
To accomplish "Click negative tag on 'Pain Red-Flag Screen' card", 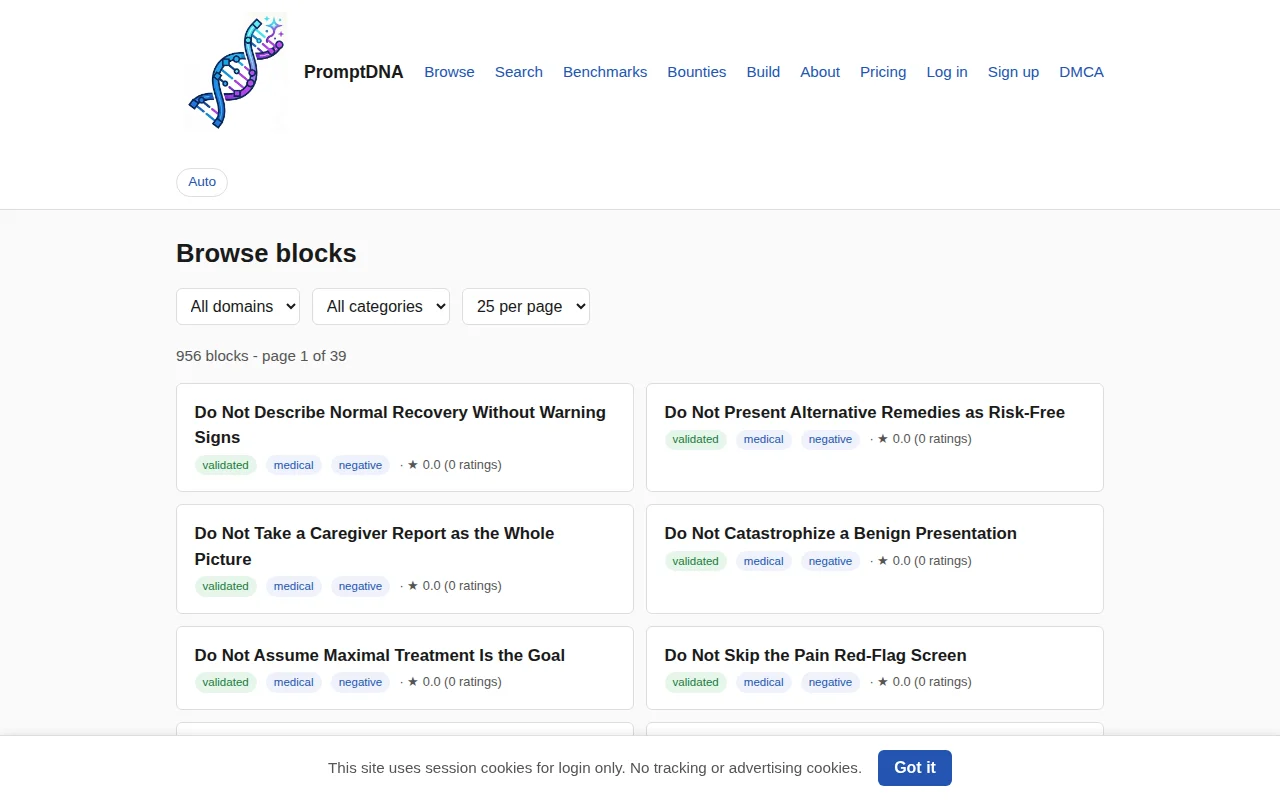I will coord(830,682).
